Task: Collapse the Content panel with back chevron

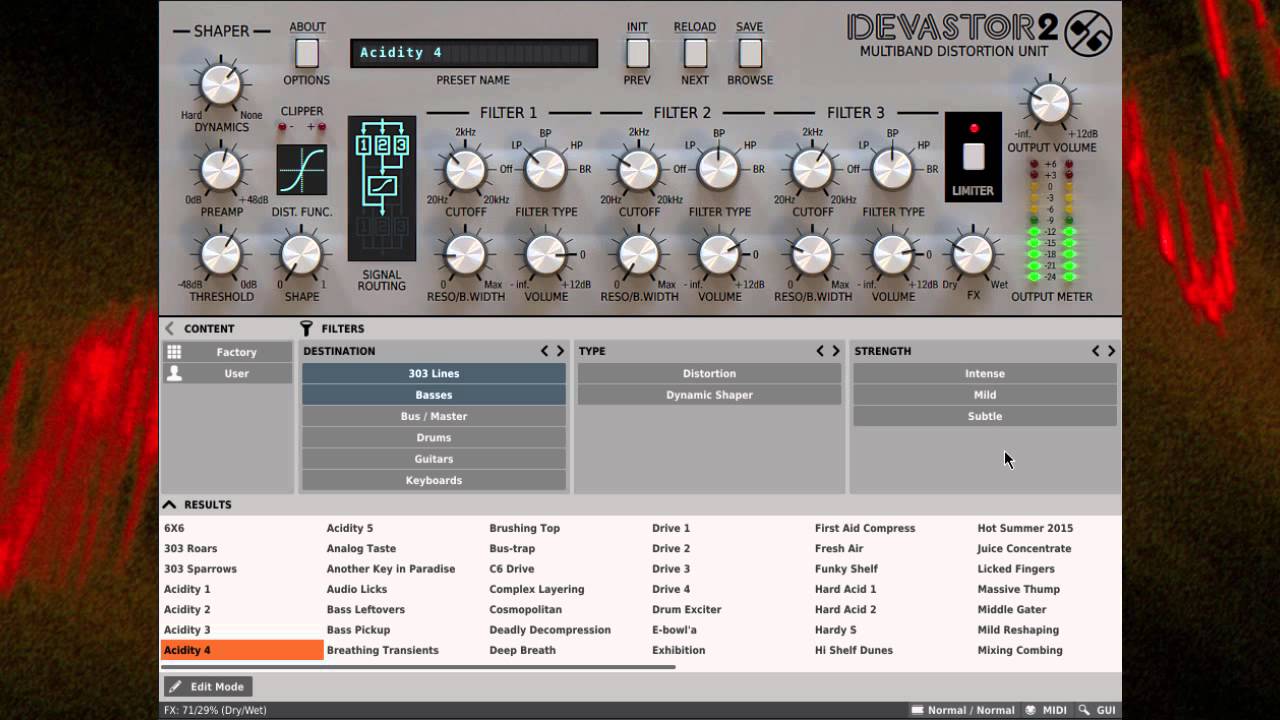Action: pyautogui.click(x=169, y=328)
